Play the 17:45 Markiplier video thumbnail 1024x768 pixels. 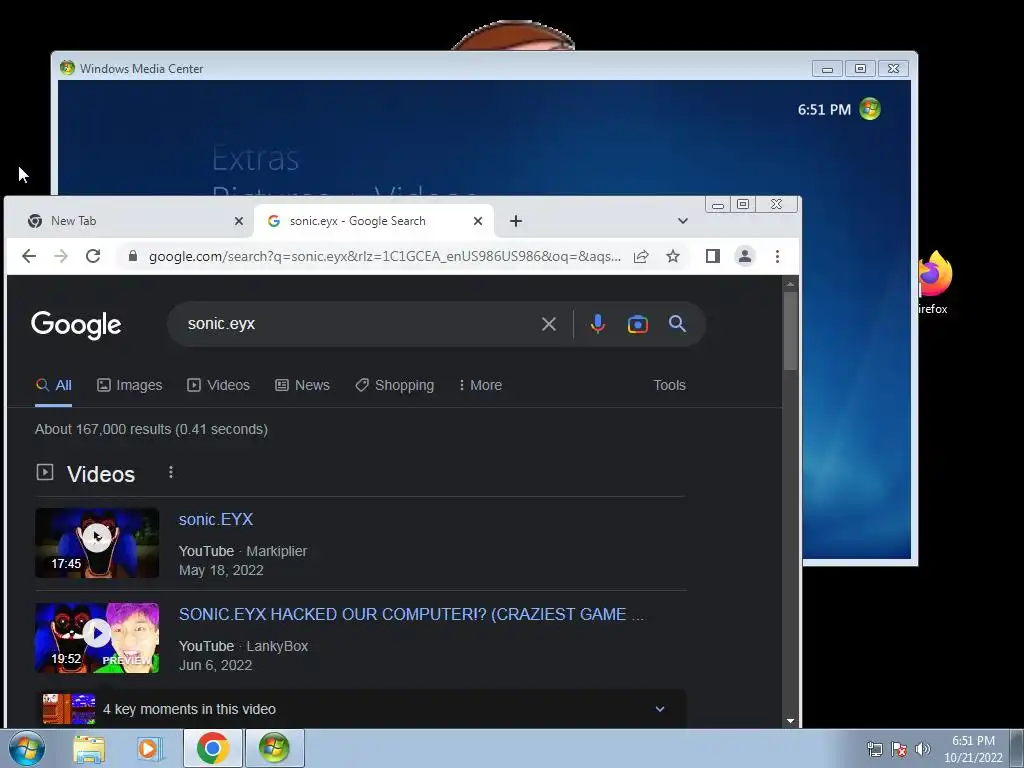[97, 543]
